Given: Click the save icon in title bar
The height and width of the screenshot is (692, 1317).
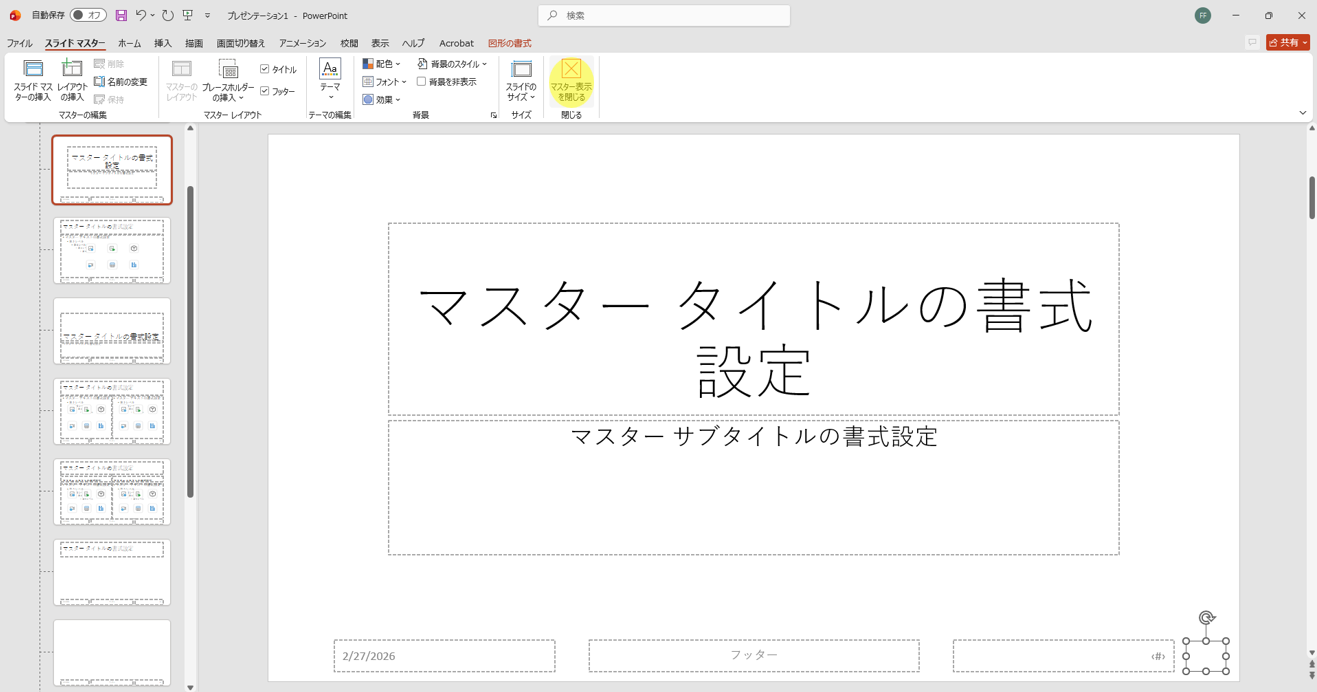Looking at the screenshot, I should [121, 16].
